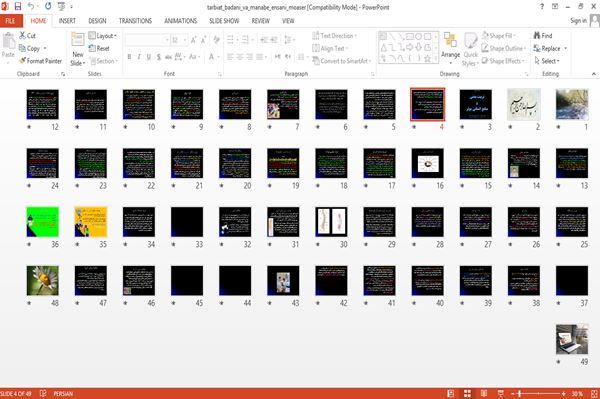Select slide 49 thumbnail
This screenshot has width=600, height=399.
point(572,339)
